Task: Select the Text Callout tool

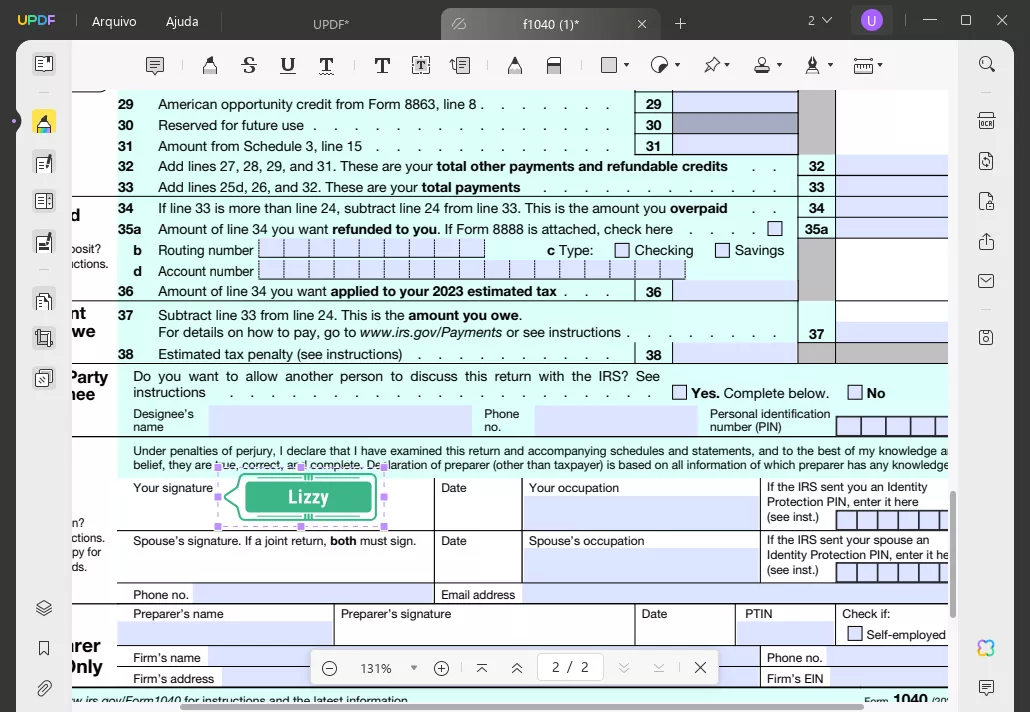Action: [460, 65]
